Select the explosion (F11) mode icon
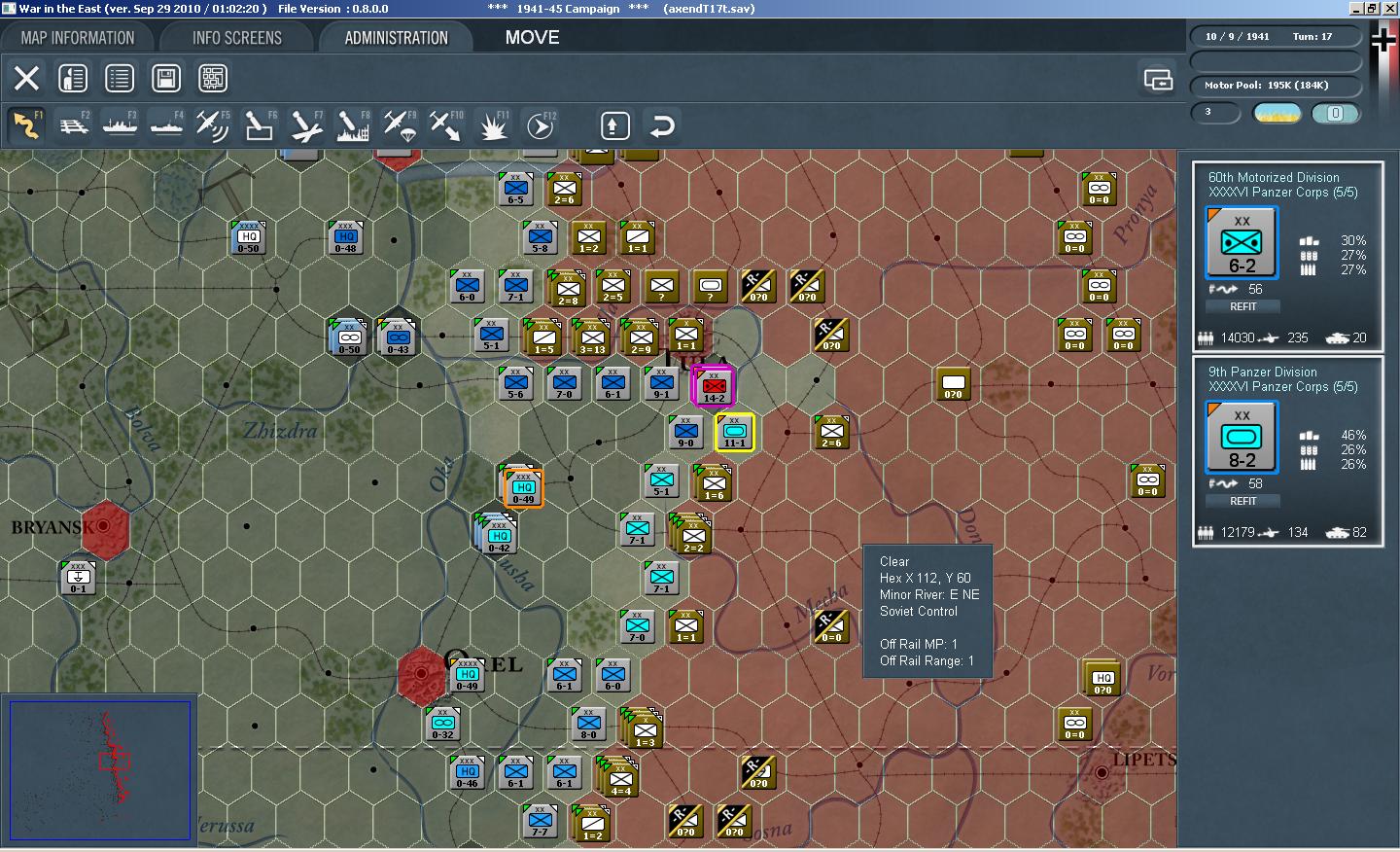This screenshot has width=1400, height=852. tap(493, 125)
